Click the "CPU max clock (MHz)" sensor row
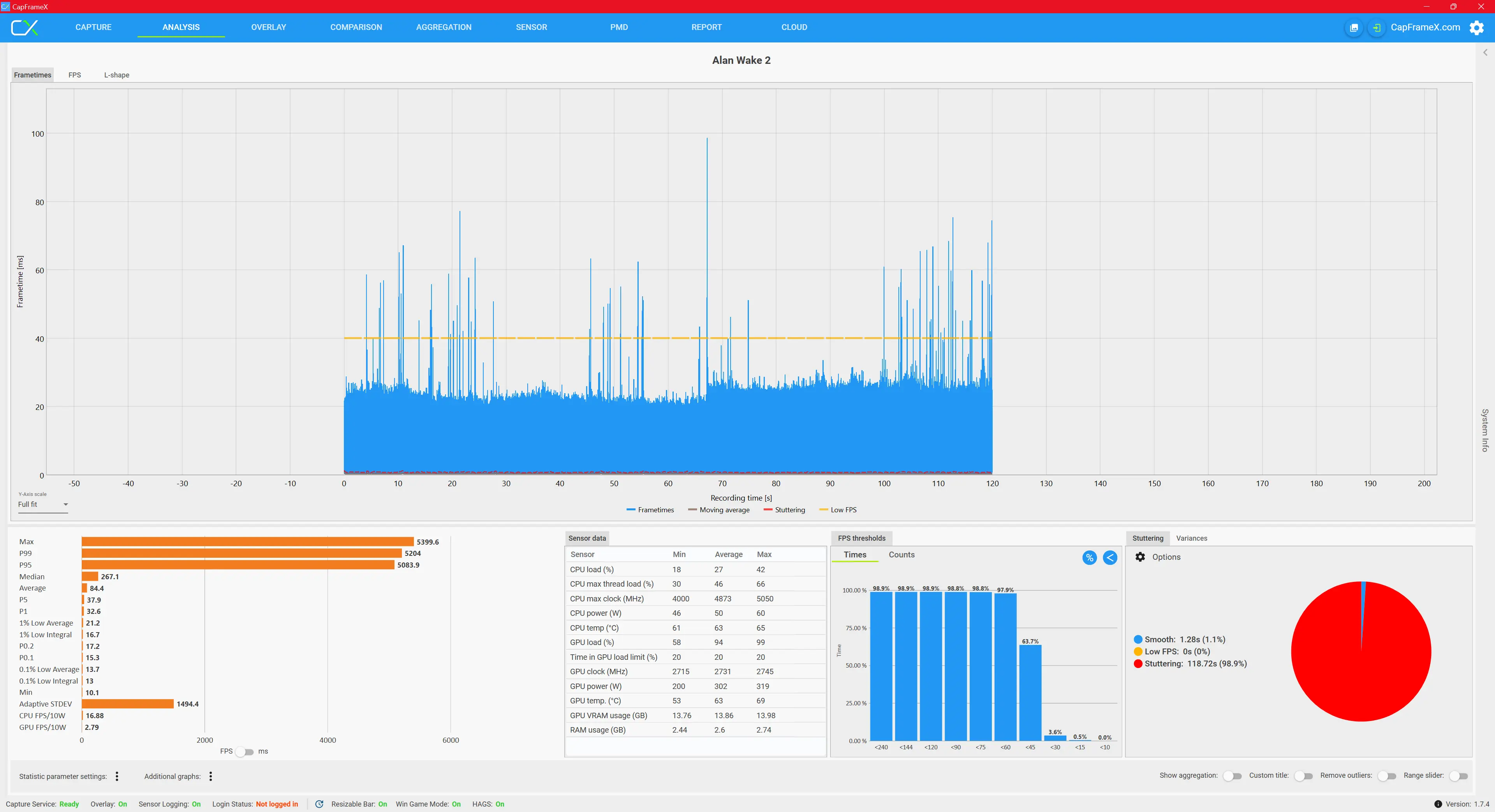 click(695, 599)
